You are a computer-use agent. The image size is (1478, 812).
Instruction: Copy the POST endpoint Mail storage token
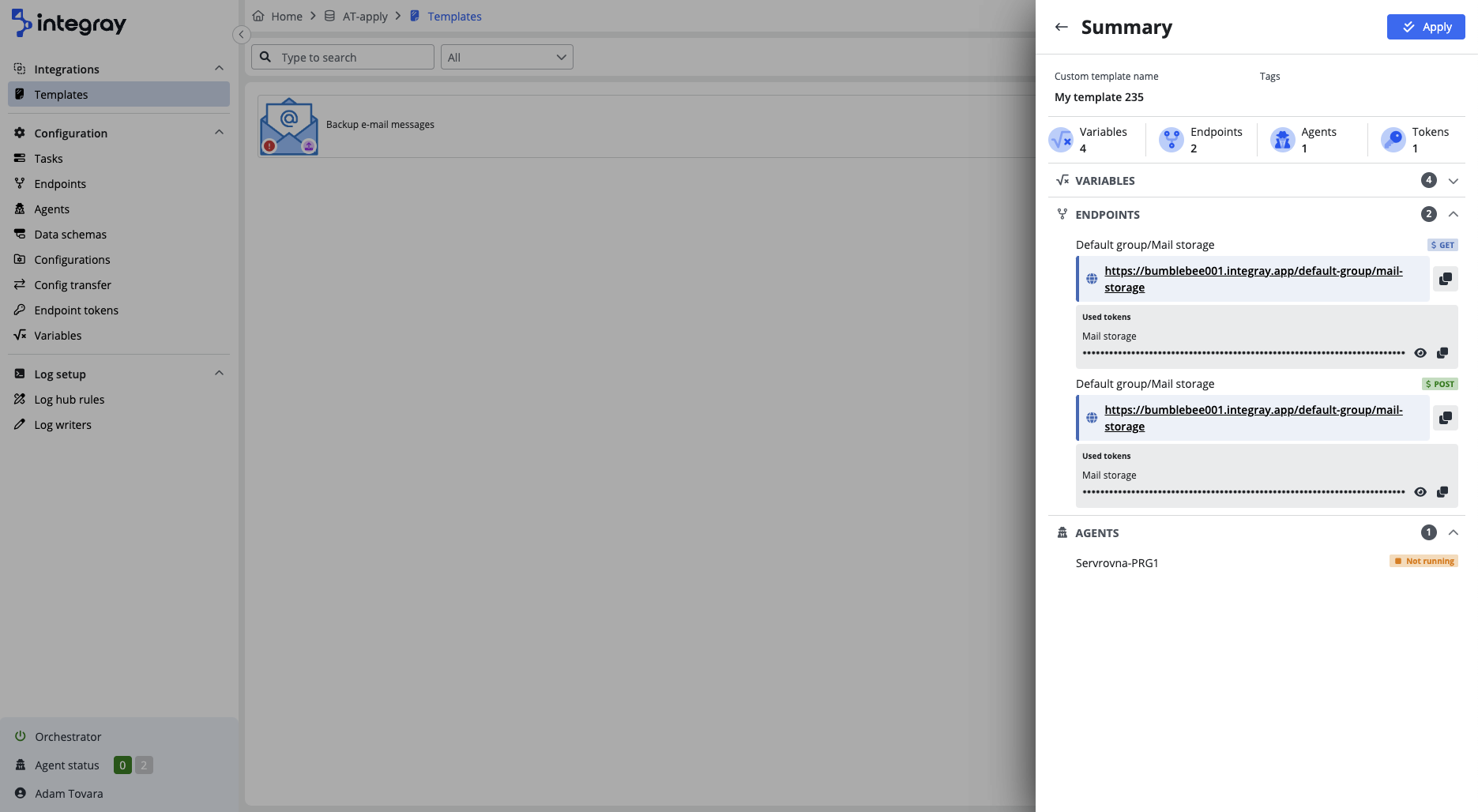click(1442, 492)
